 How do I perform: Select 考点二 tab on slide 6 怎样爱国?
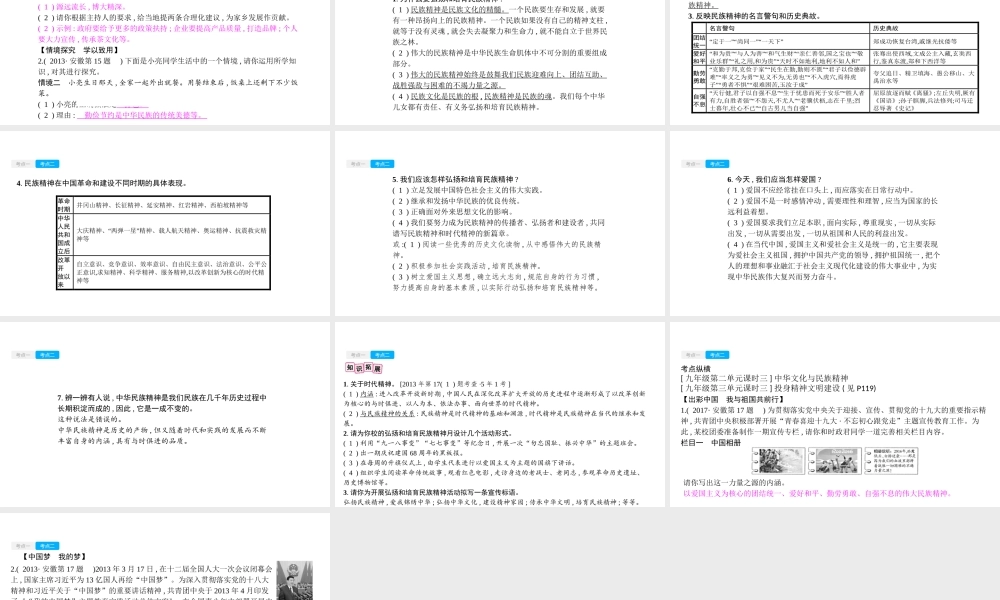point(717,164)
